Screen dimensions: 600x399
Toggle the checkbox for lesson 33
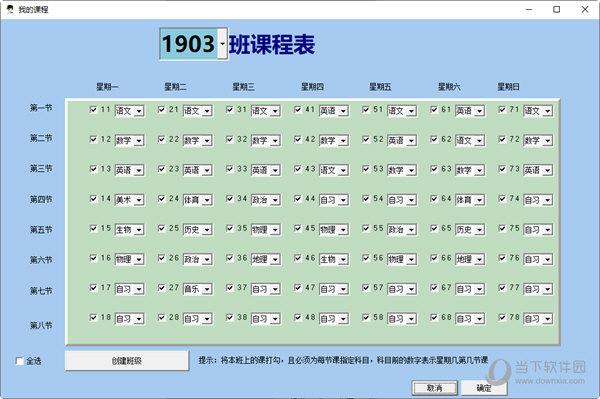(x=230, y=169)
